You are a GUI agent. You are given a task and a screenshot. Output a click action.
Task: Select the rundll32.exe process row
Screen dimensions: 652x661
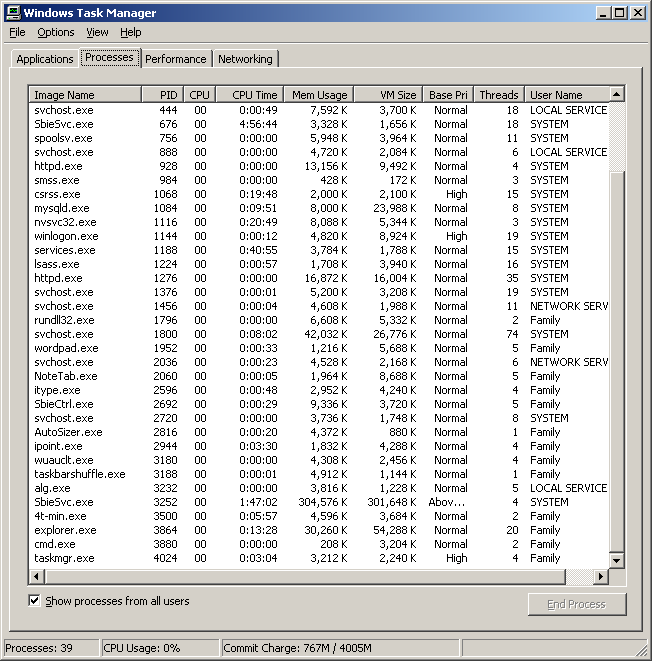click(319, 320)
